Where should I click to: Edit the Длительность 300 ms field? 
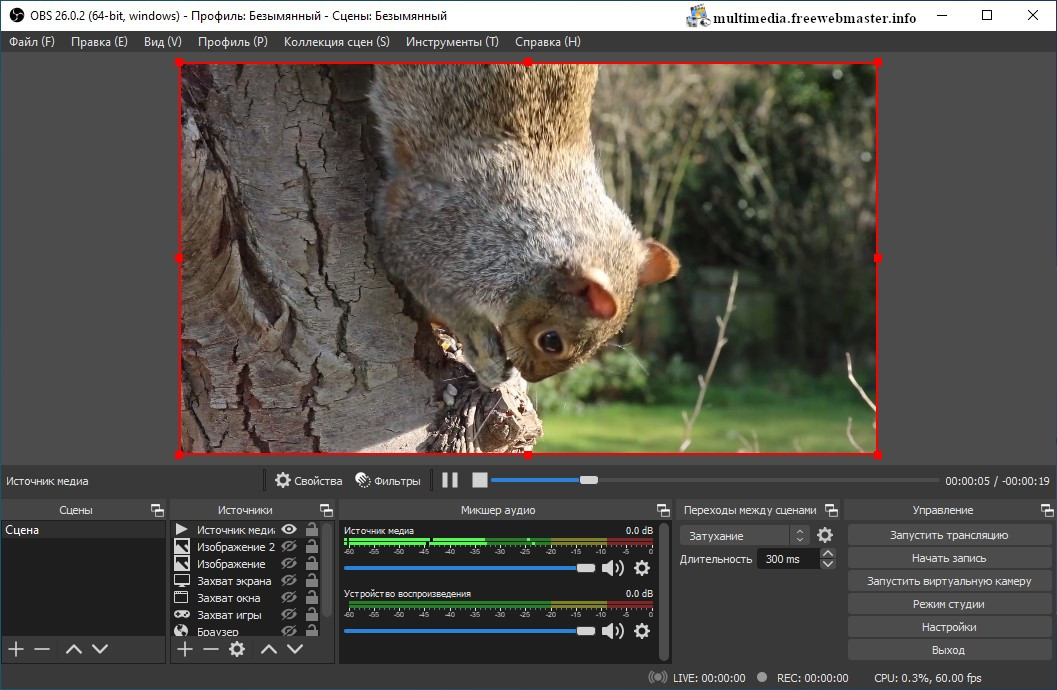pyautogui.click(x=787, y=559)
